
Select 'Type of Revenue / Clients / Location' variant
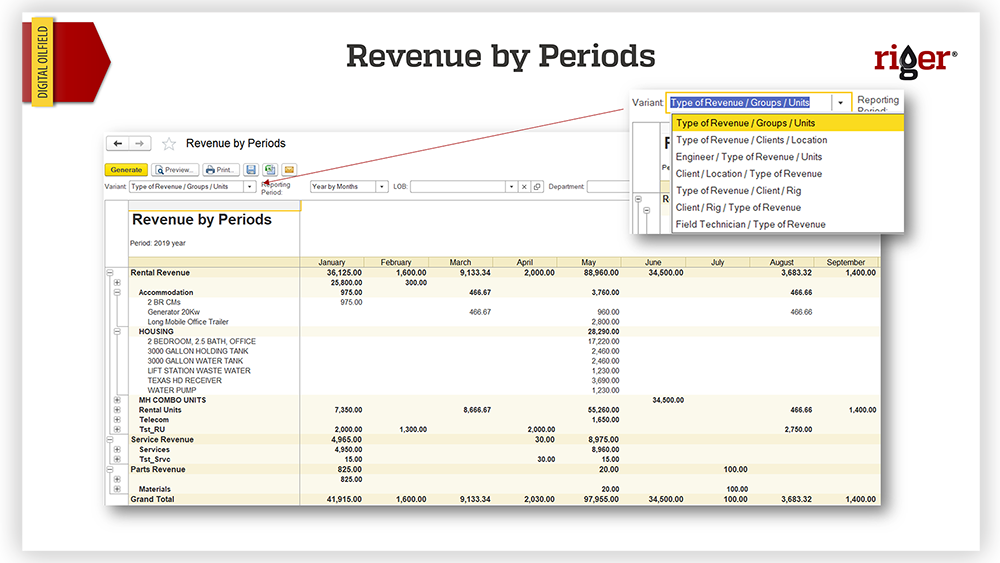click(x=751, y=140)
